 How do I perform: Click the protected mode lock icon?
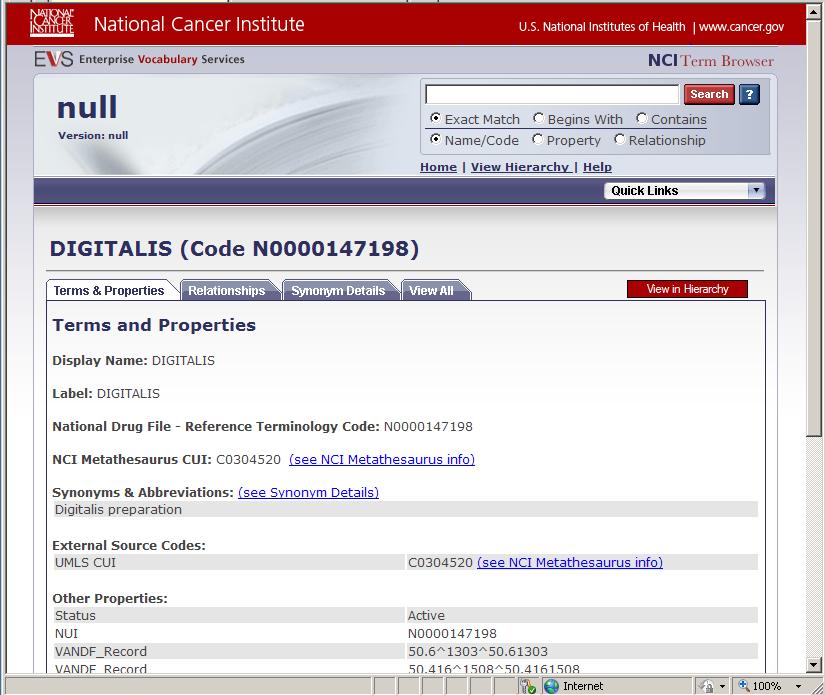(707, 686)
